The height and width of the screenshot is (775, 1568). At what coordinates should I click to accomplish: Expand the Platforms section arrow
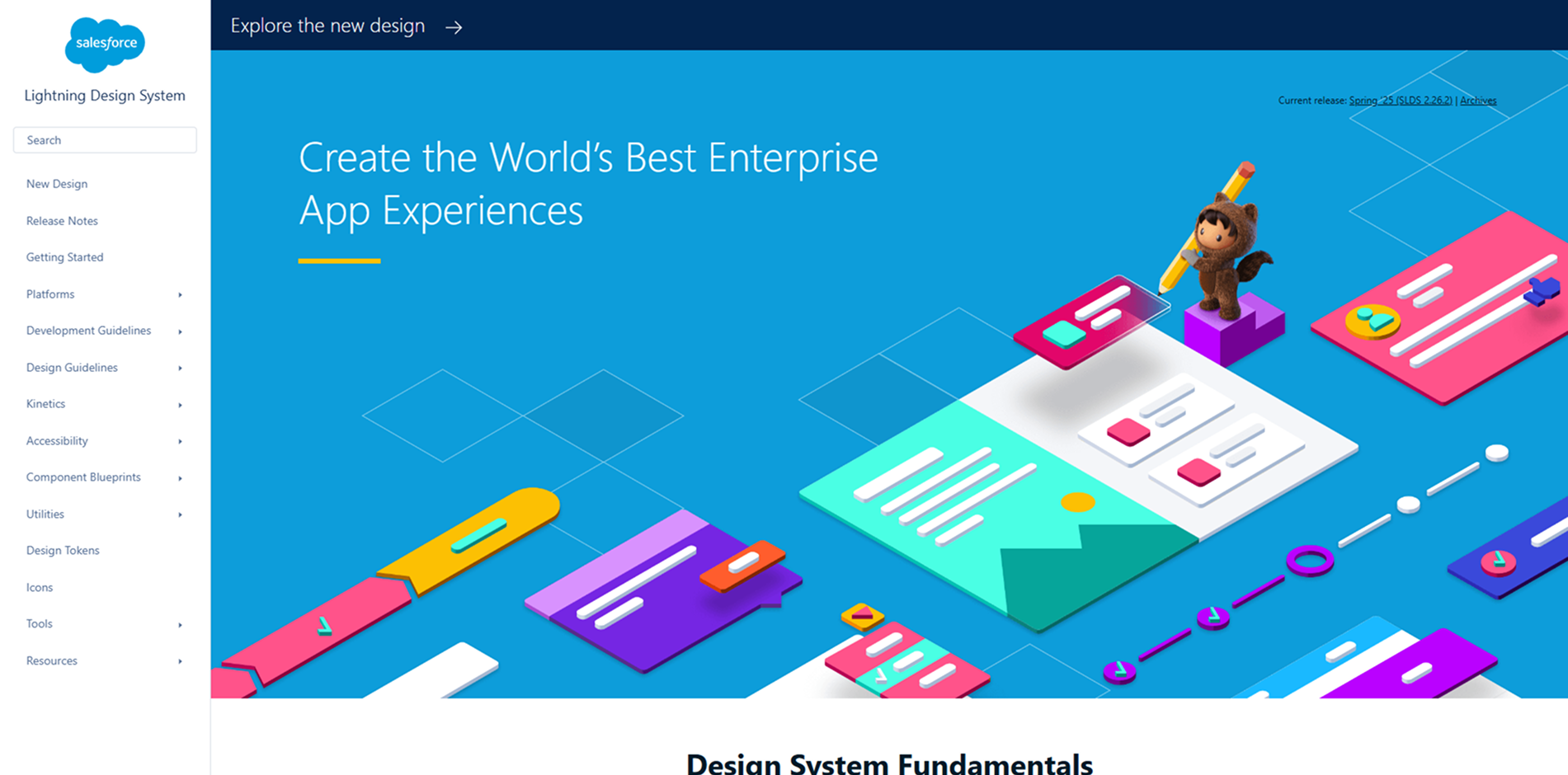pyautogui.click(x=180, y=295)
